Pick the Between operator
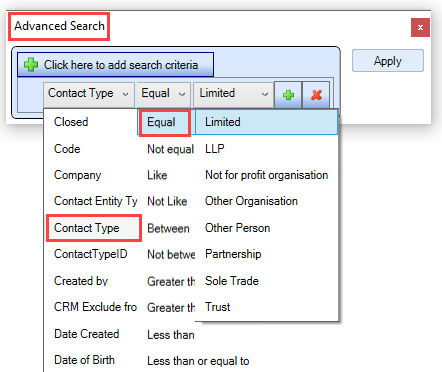 click(168, 228)
